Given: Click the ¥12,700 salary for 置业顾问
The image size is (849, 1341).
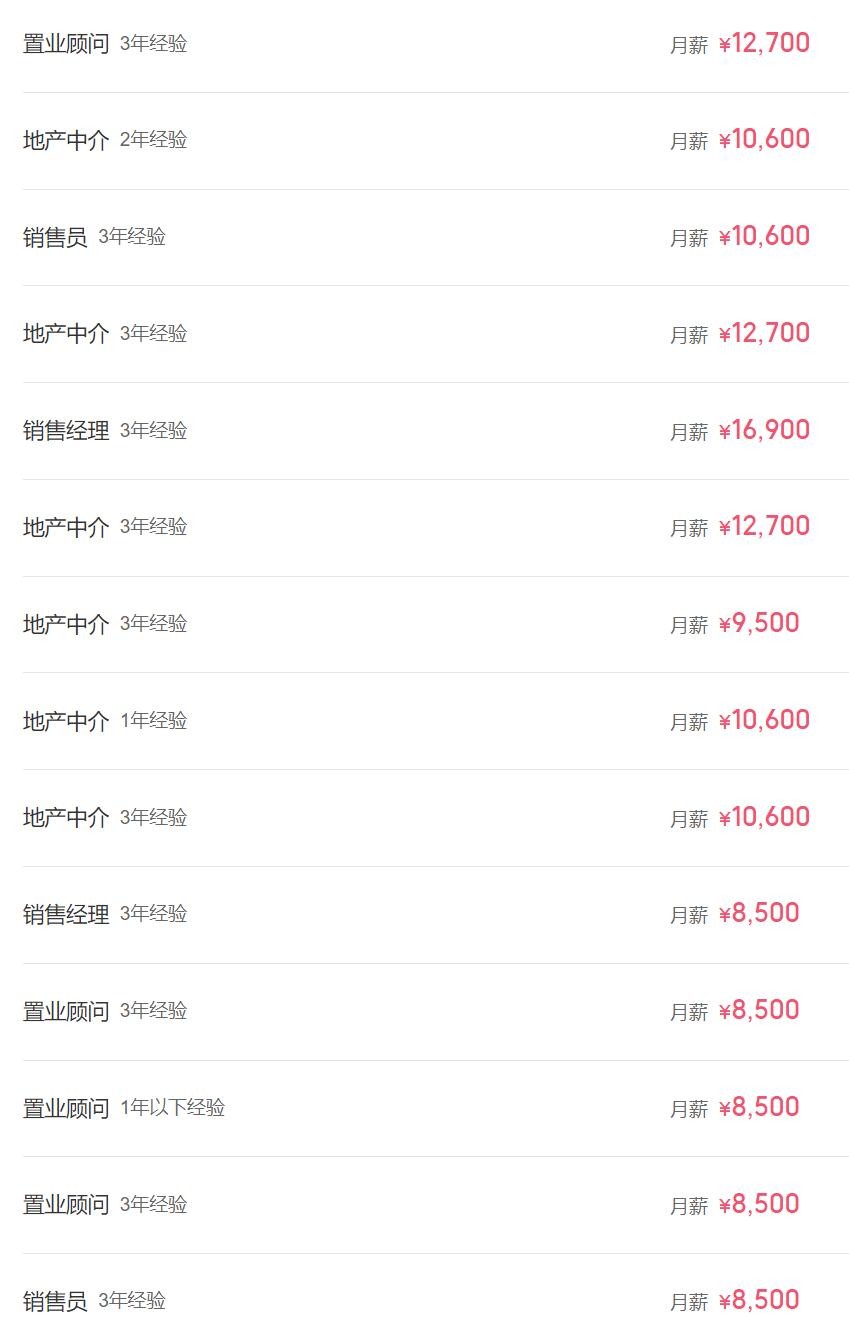Looking at the screenshot, I should 764,44.
